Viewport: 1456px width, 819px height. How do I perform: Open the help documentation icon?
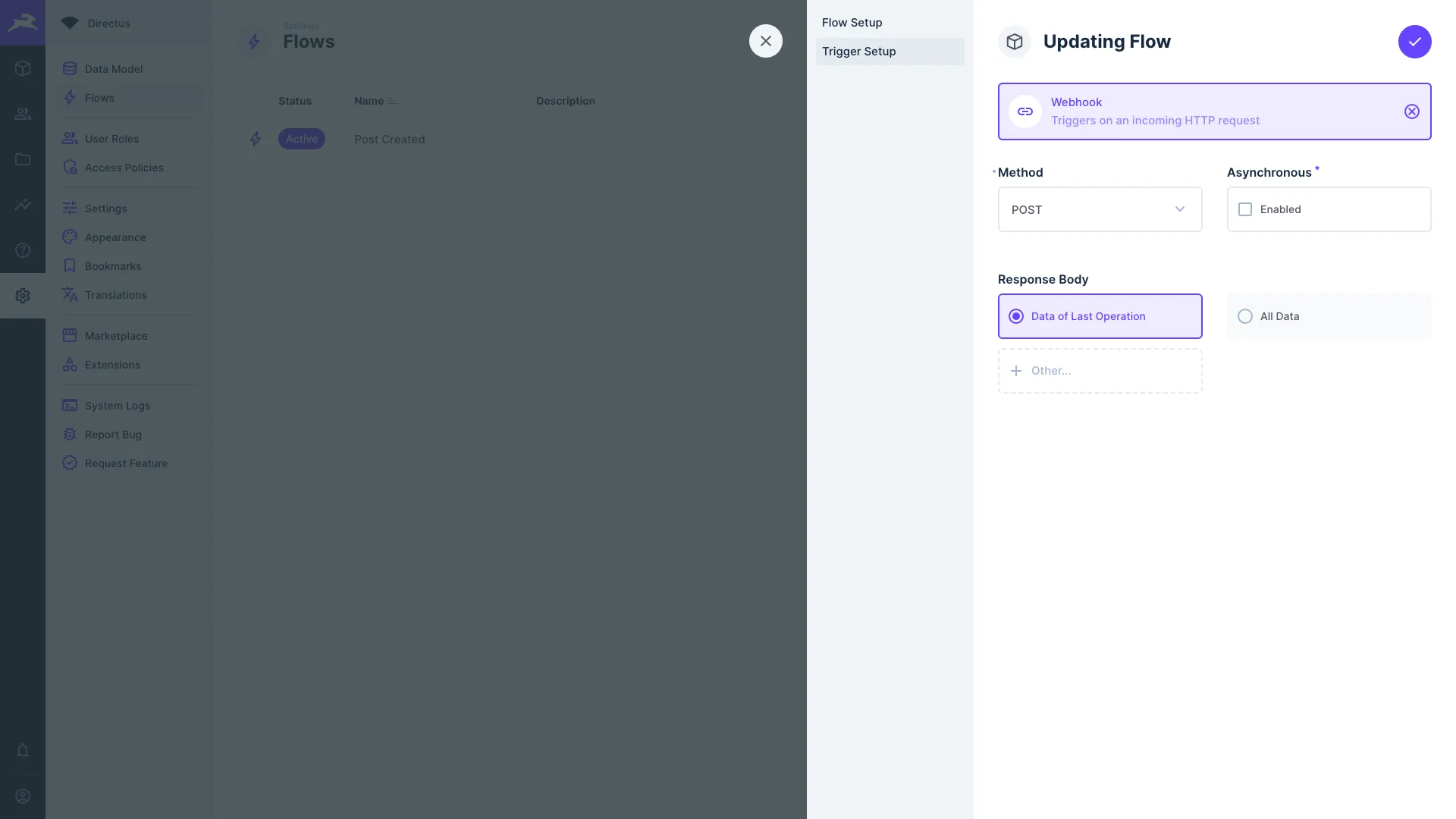pyautogui.click(x=23, y=250)
